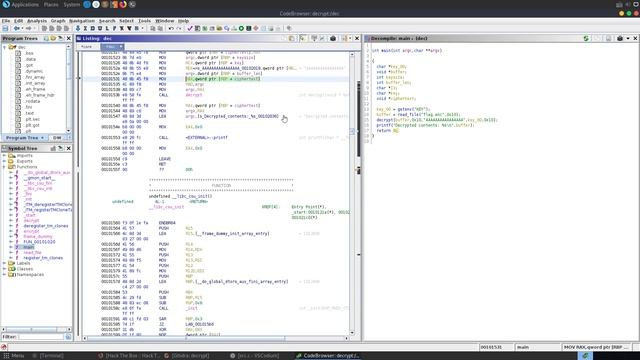
Task: Open the Navigation menu
Action: 82,21
